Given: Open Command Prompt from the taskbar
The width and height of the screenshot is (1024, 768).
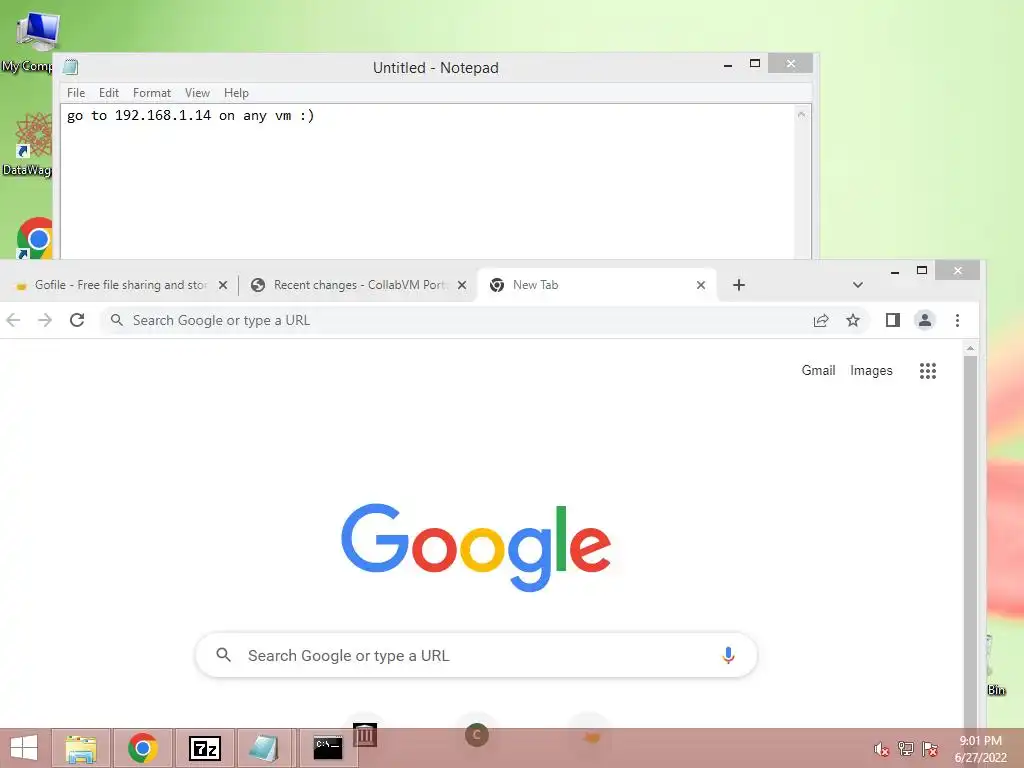Looking at the screenshot, I should [x=328, y=748].
